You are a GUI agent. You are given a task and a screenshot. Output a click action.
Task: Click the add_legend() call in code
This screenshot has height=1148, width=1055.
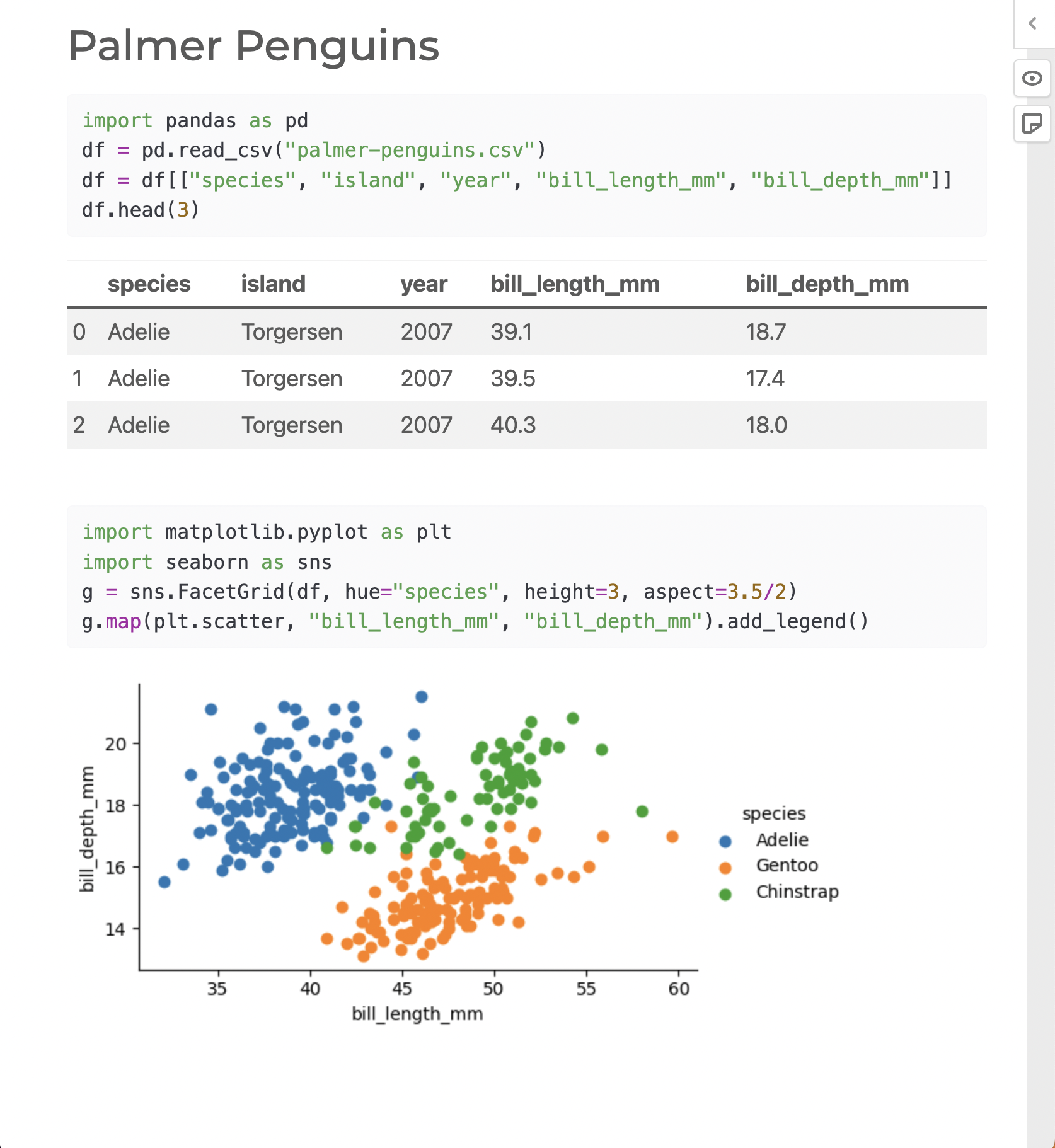click(x=795, y=621)
